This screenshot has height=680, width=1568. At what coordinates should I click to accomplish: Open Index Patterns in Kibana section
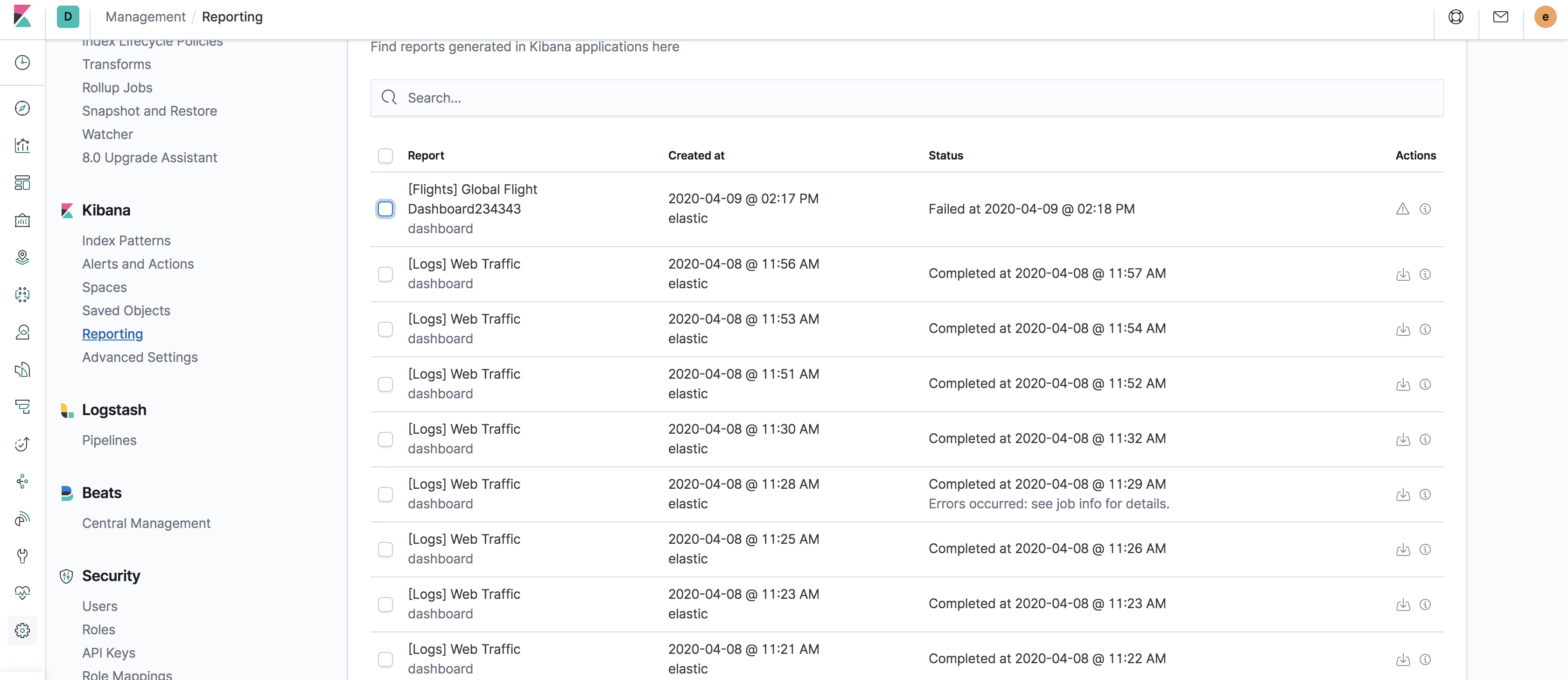pos(126,241)
